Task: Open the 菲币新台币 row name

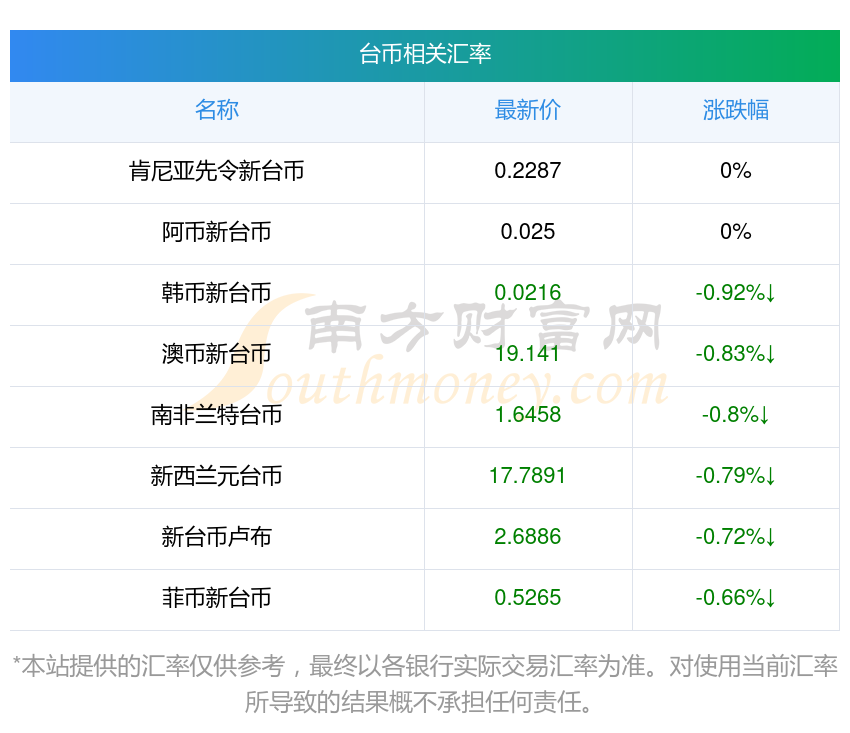Action: point(217,598)
